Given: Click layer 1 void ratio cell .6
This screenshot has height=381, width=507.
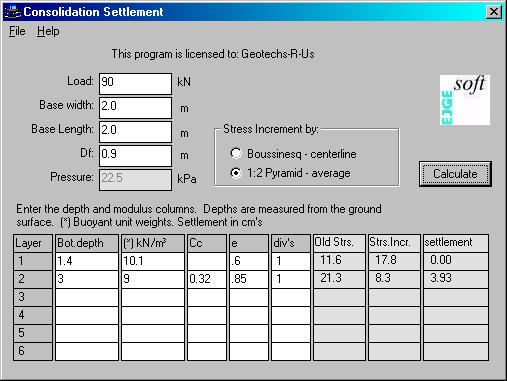Looking at the screenshot, I should click(x=249, y=261).
